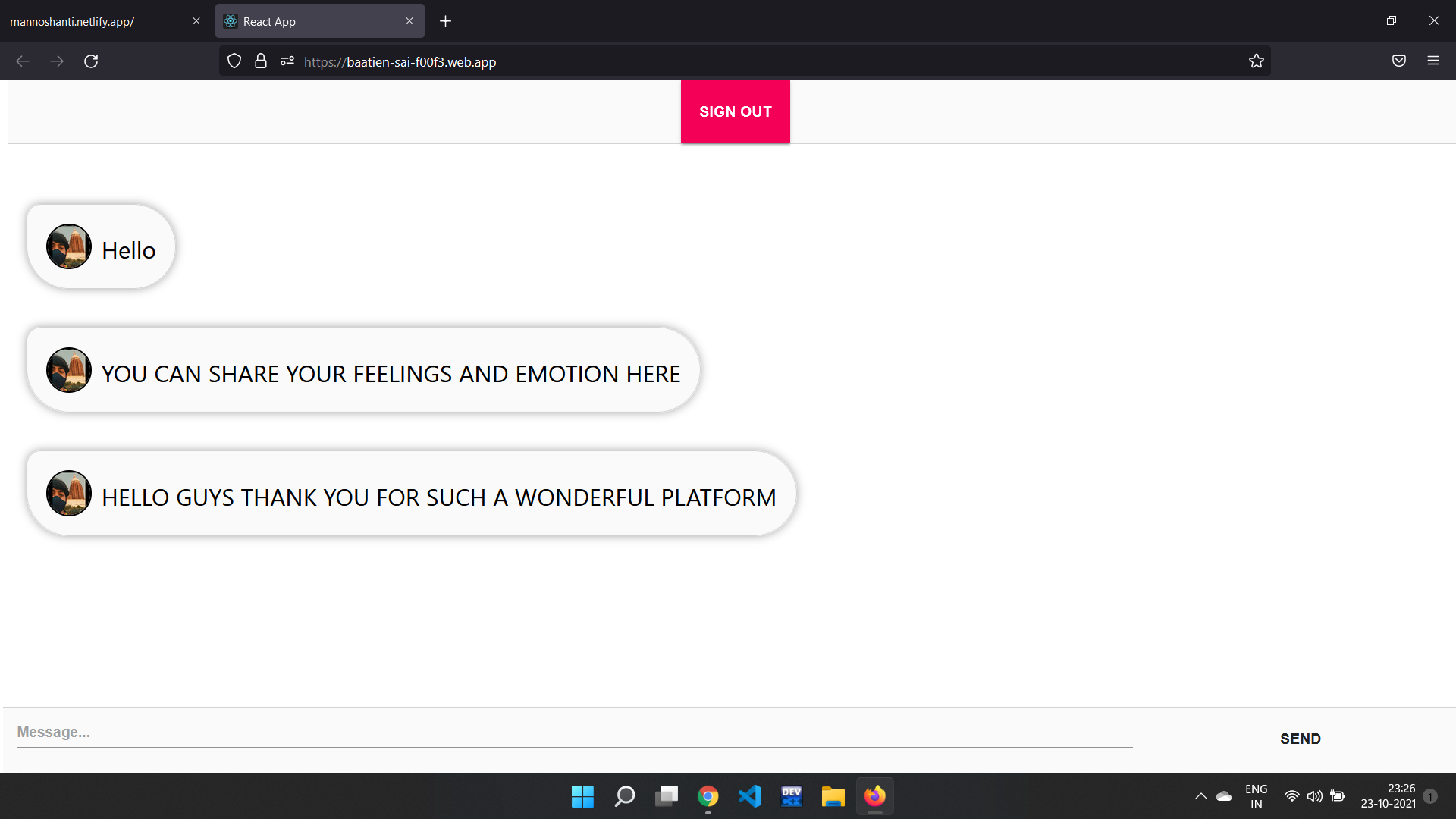
Task: Open a new tab with plus button
Action: pyautogui.click(x=446, y=21)
